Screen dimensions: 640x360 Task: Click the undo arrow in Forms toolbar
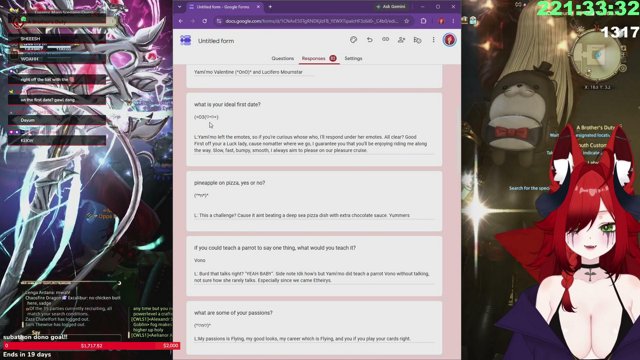pos(369,40)
